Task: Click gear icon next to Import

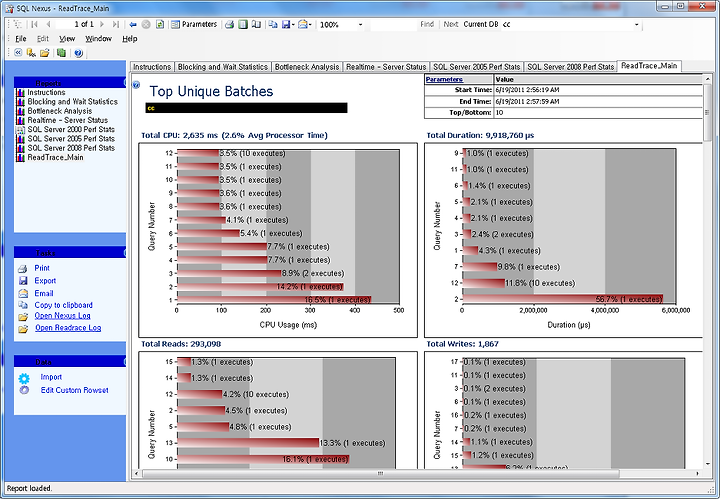Action: tap(24, 378)
